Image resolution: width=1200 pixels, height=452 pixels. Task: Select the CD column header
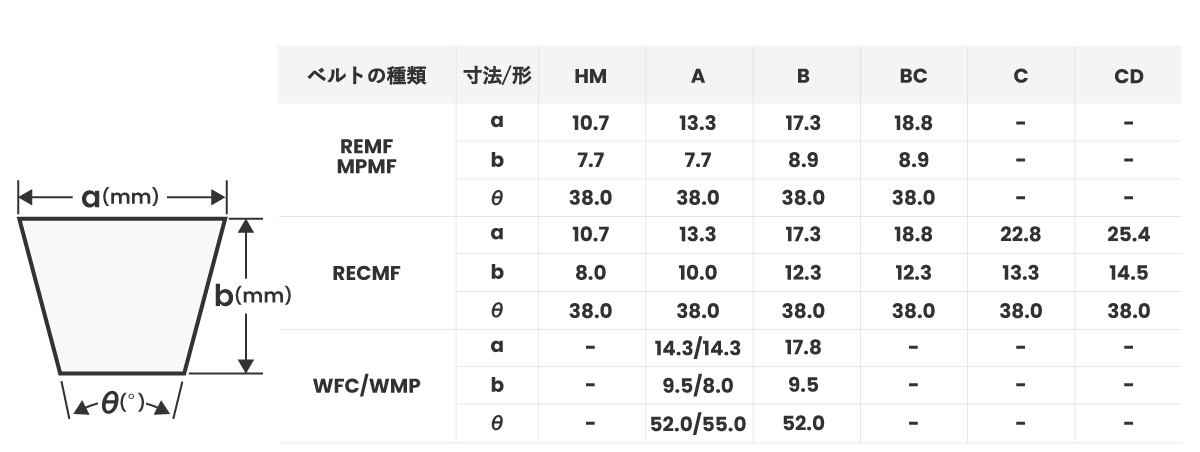point(1128,76)
